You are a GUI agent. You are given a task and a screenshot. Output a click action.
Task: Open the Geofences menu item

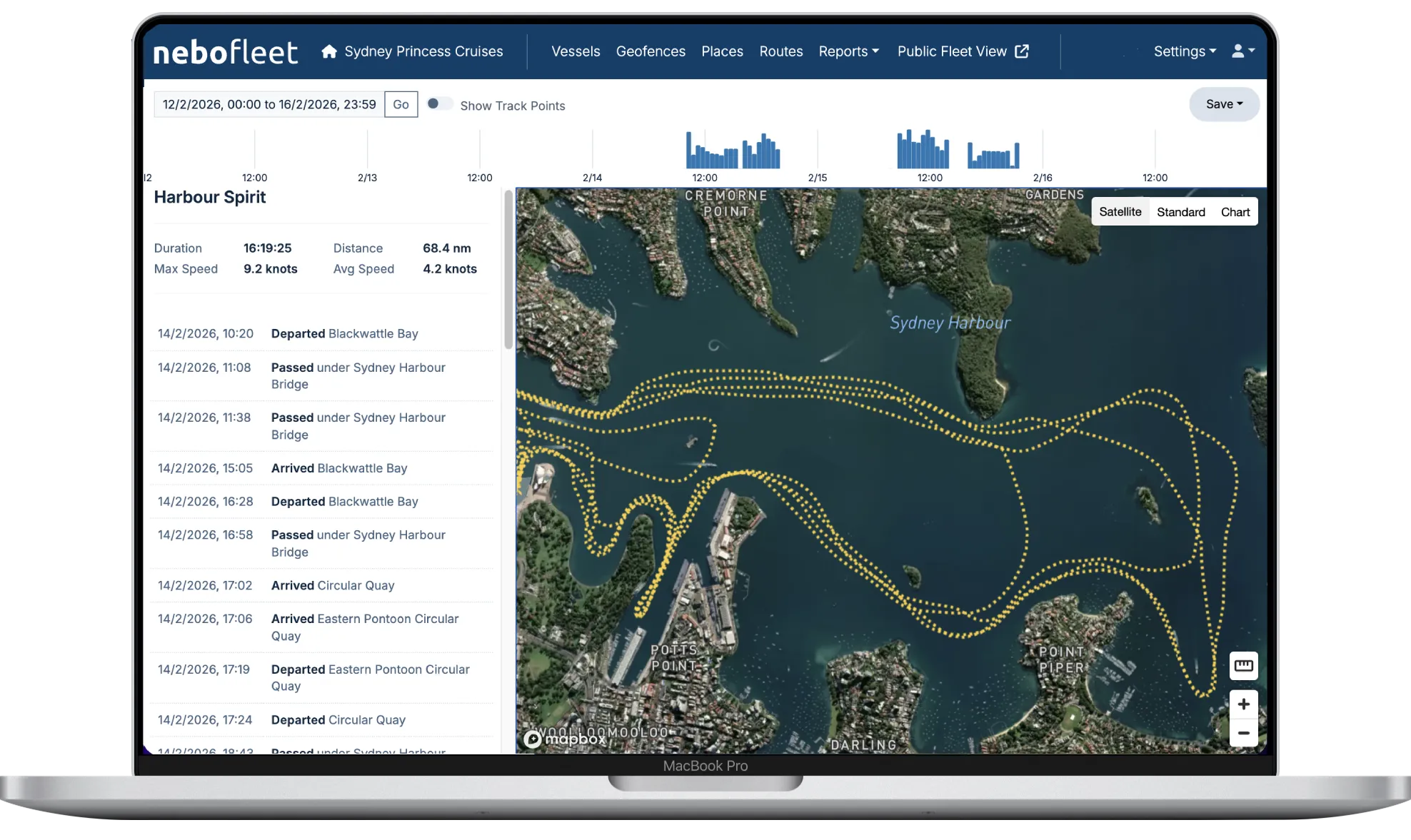tap(651, 51)
